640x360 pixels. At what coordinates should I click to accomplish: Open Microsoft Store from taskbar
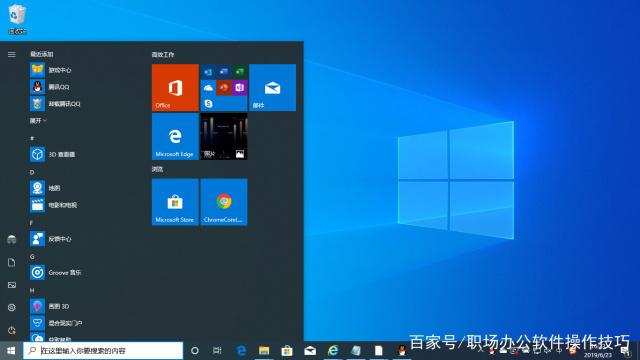click(x=287, y=351)
